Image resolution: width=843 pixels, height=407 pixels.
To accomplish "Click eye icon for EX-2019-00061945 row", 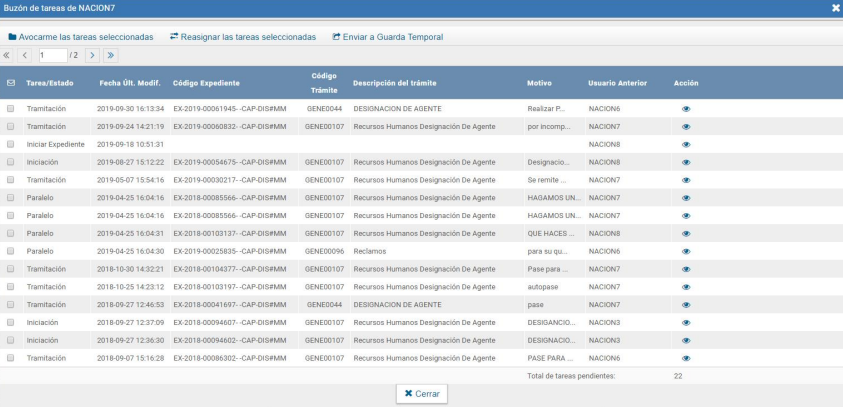I will coord(686,108).
